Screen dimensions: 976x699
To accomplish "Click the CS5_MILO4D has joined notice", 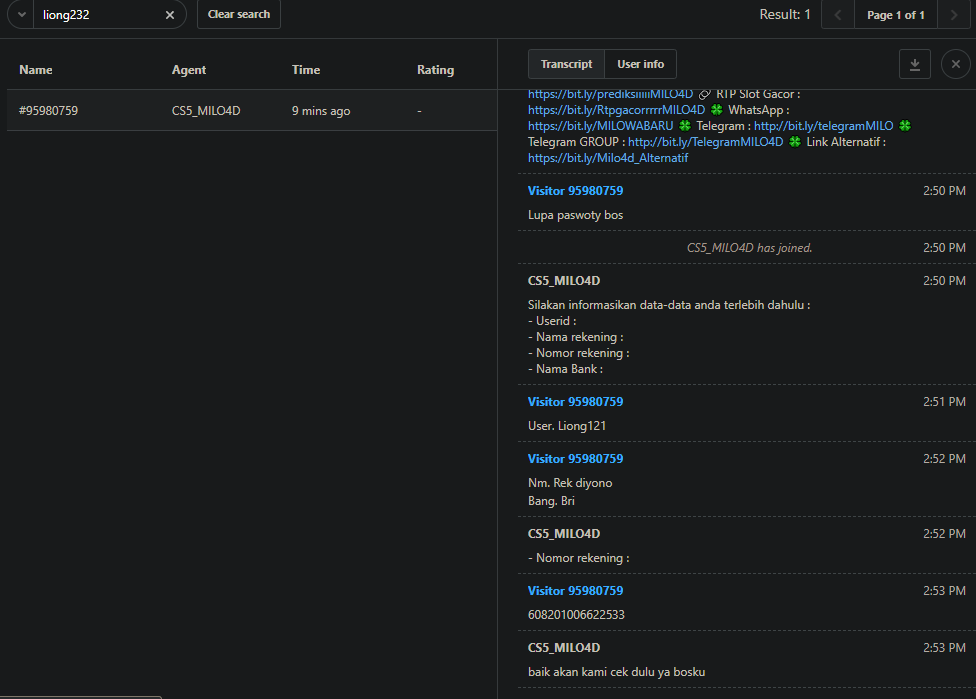I will (x=749, y=248).
